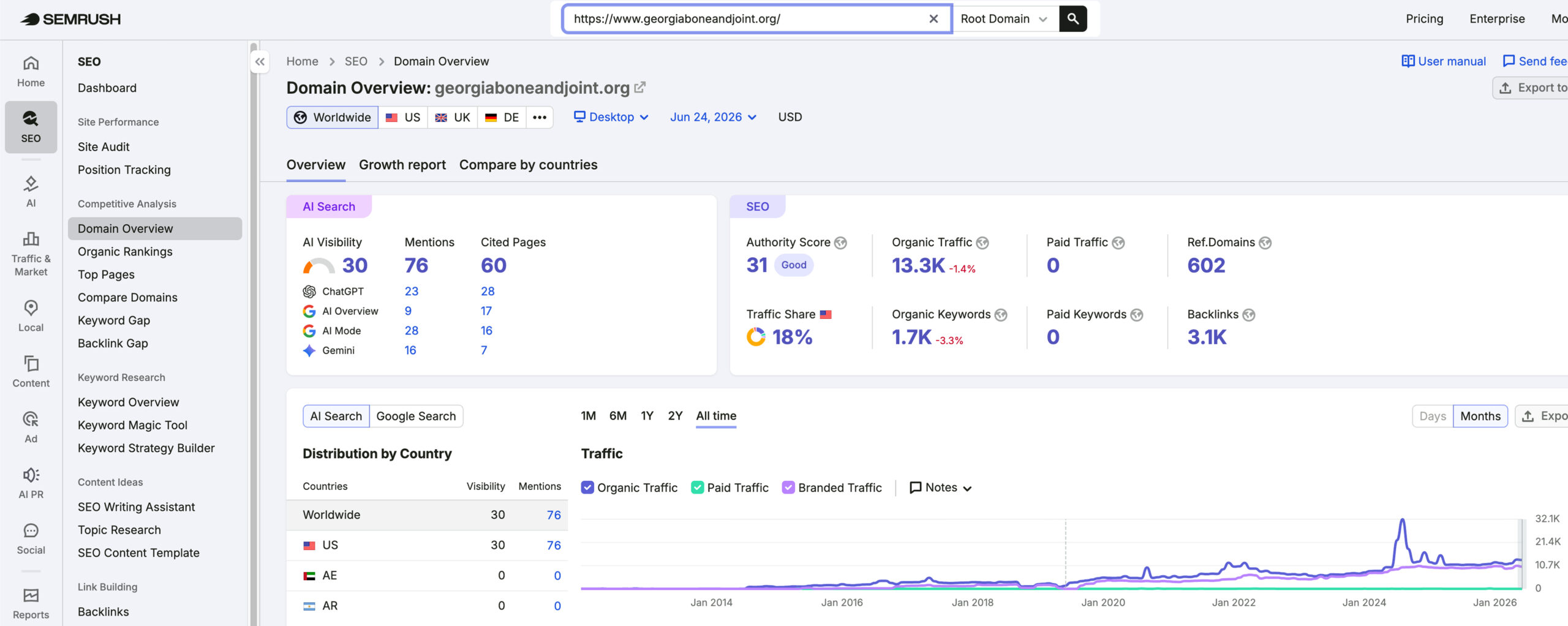Screen dimensions: 1568x626
Task: Open the AI PR section icon
Action: 31,483
